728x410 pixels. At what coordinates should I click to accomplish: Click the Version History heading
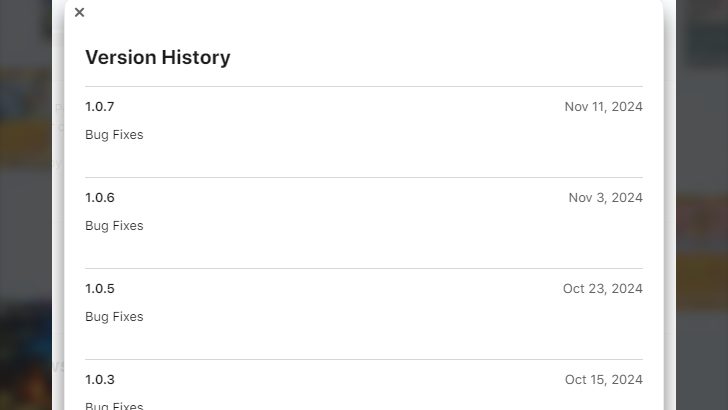(x=158, y=58)
